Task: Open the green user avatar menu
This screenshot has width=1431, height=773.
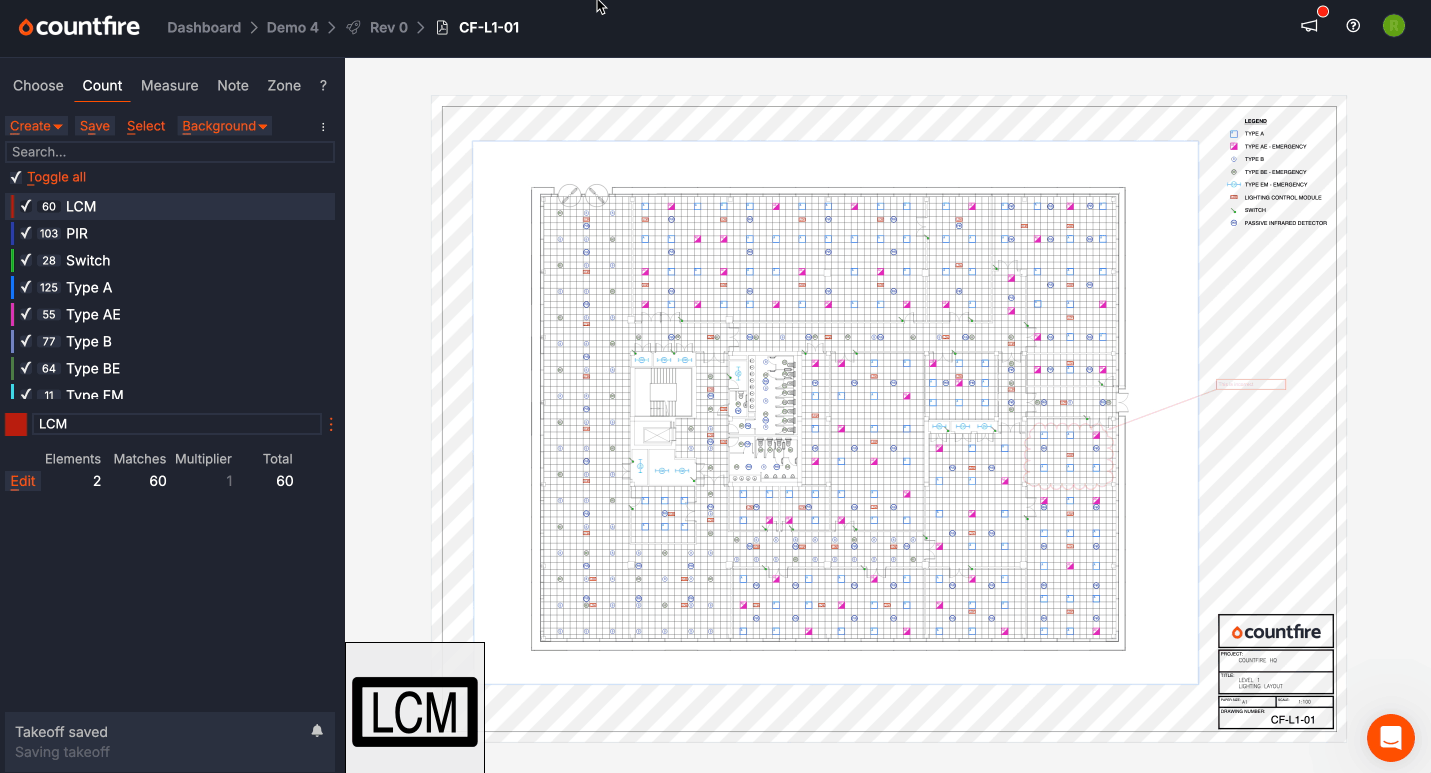Action: (x=1394, y=26)
